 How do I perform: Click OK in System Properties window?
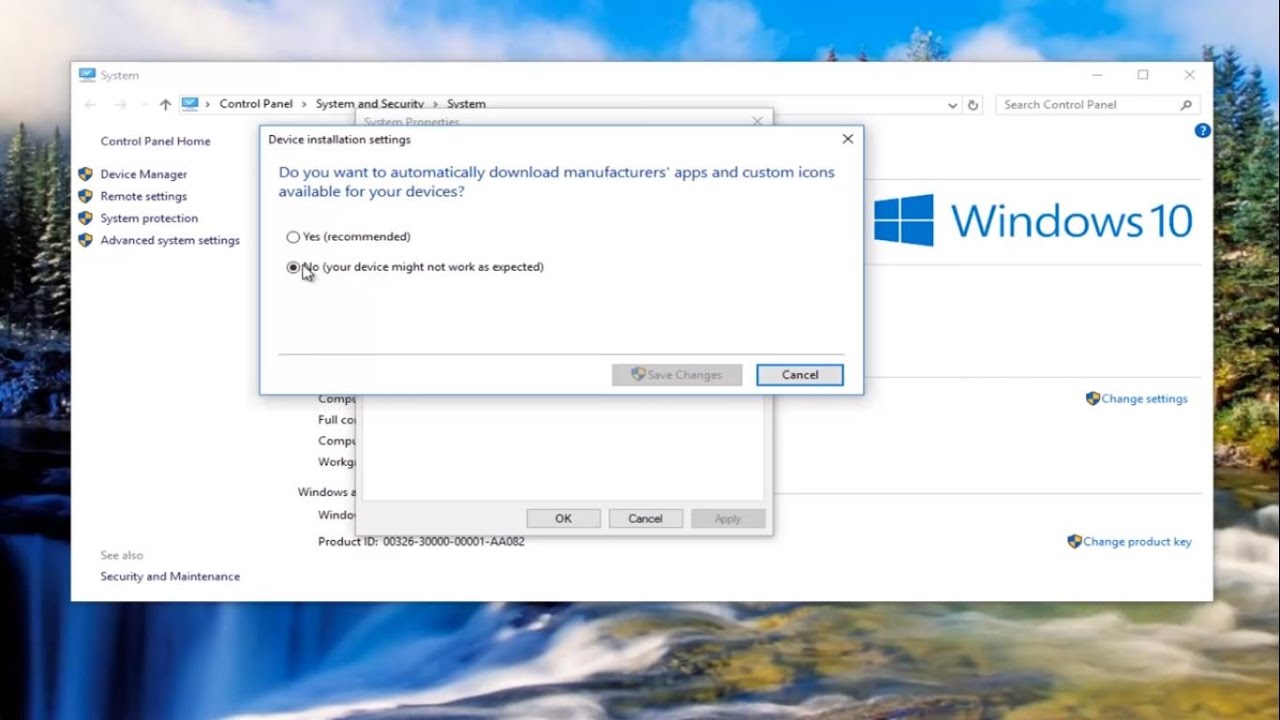pos(564,518)
